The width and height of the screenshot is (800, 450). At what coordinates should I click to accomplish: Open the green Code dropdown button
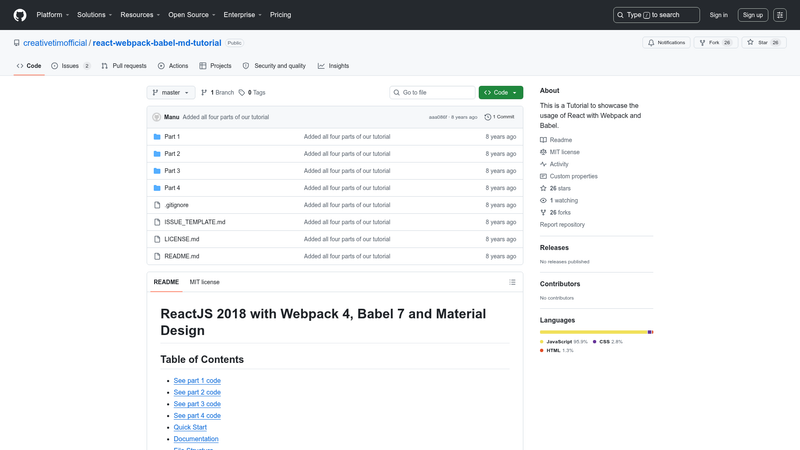point(501,92)
